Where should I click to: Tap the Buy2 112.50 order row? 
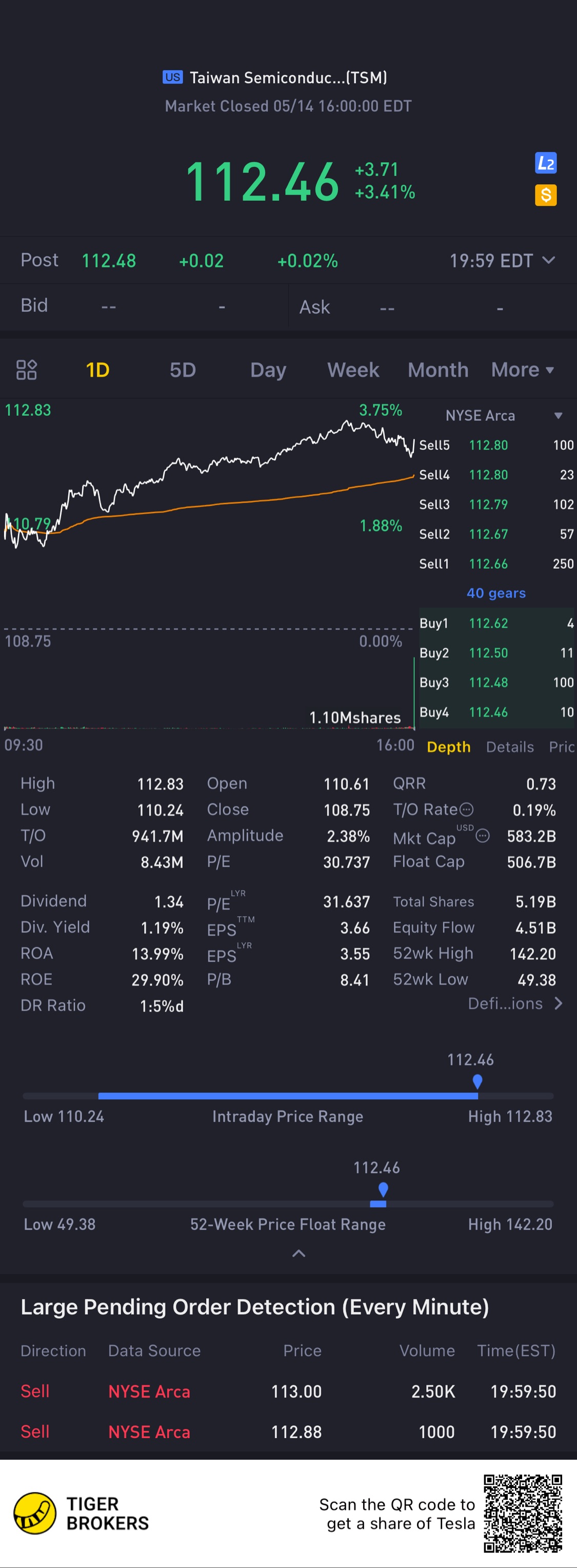point(496,653)
